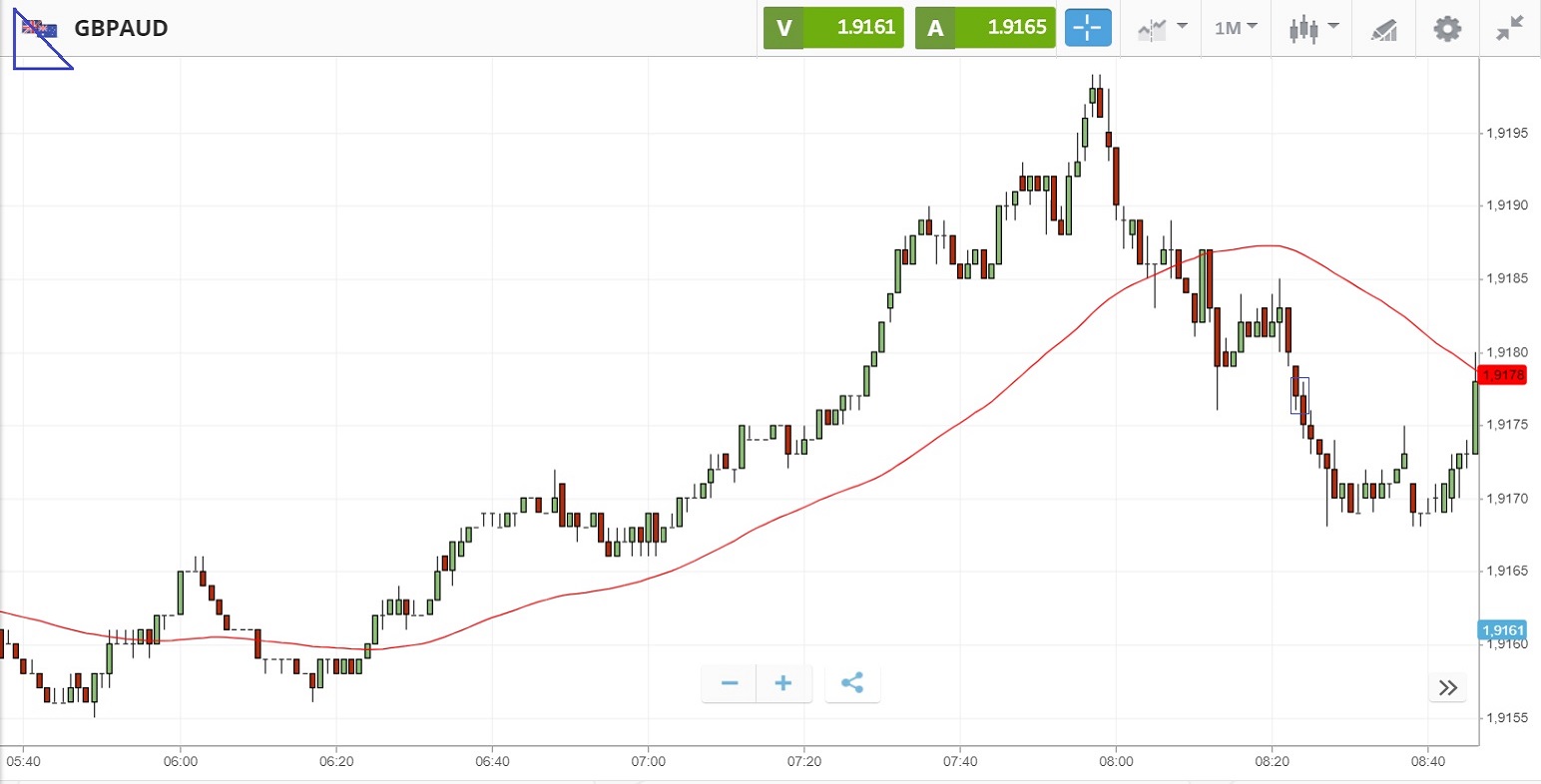Jump to latest candles with double-arrow

(1448, 687)
